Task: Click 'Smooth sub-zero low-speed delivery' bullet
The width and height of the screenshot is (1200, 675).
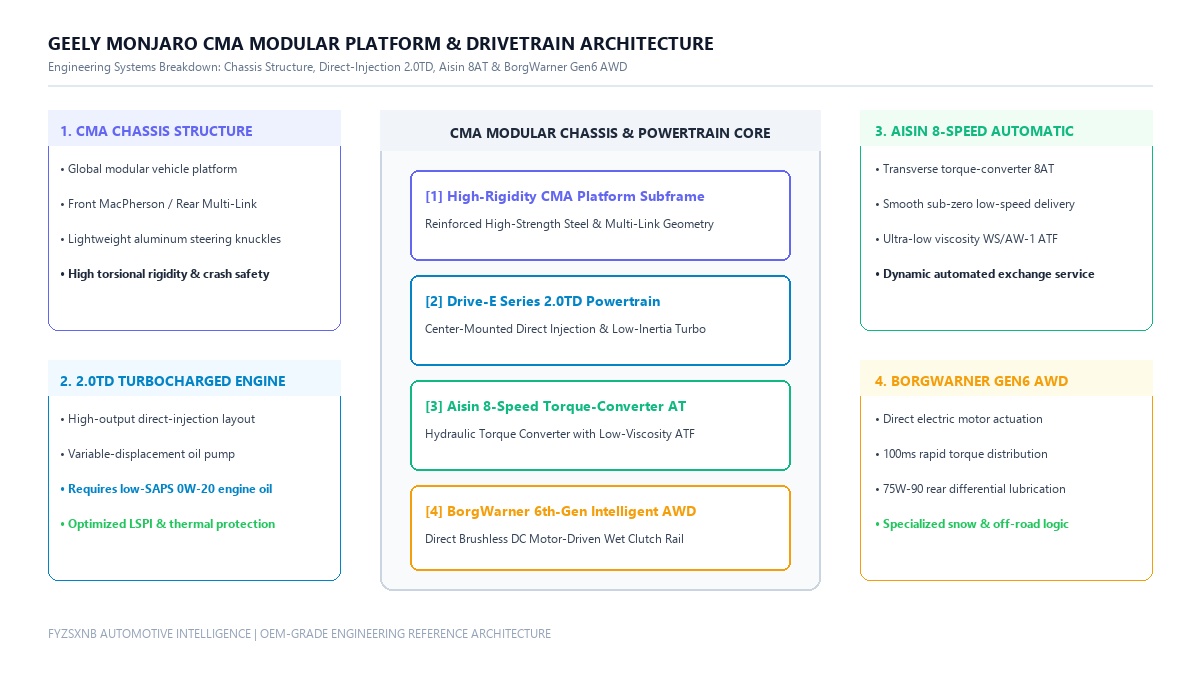Action: 975,204
